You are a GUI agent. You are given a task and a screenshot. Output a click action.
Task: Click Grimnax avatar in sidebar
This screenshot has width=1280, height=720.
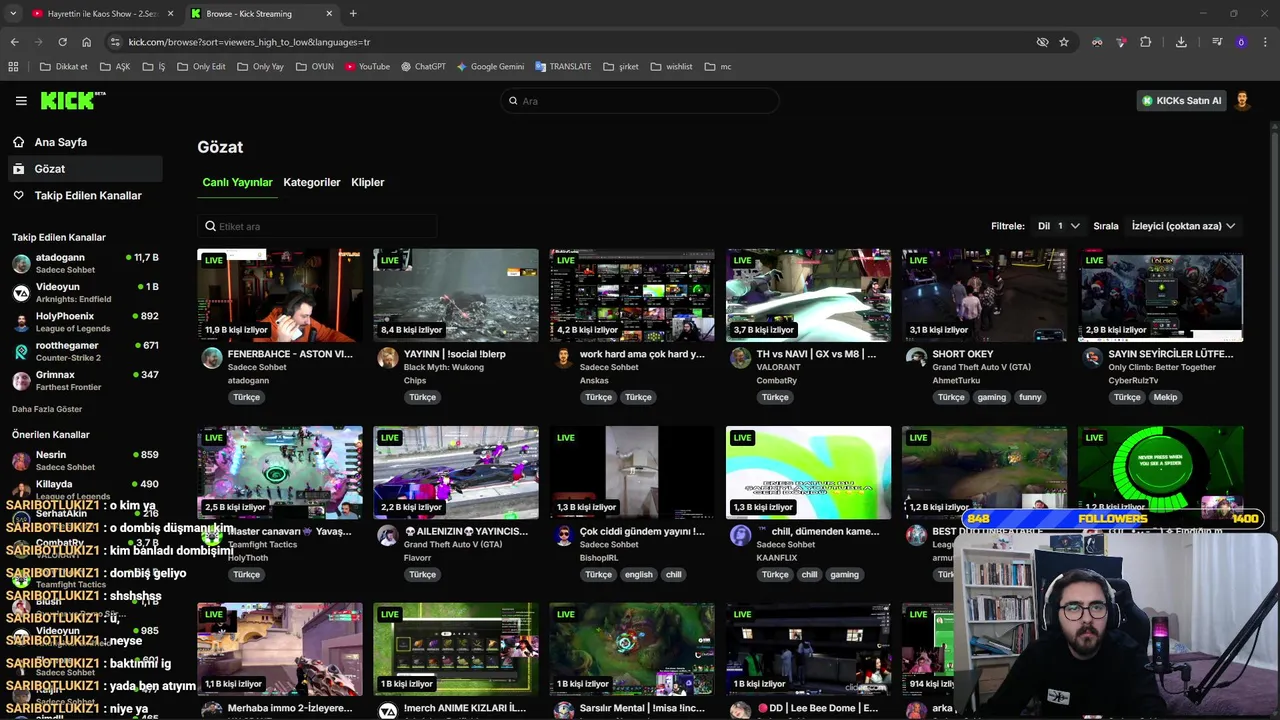[x=21, y=381]
